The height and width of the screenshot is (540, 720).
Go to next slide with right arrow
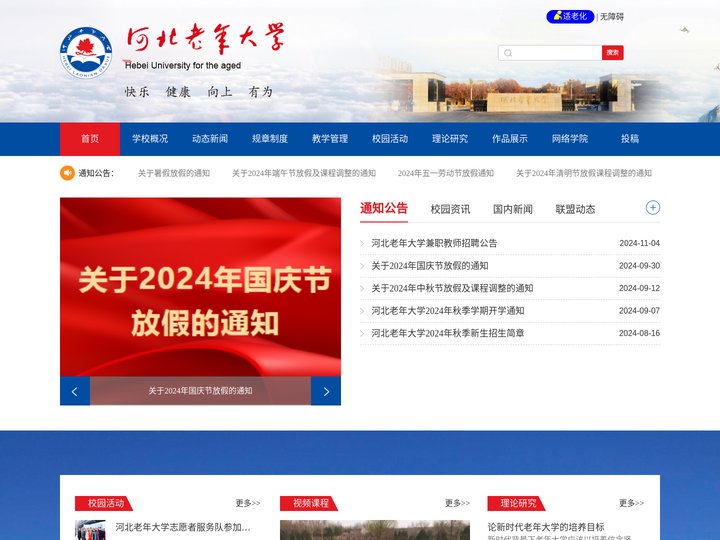tap(326, 391)
